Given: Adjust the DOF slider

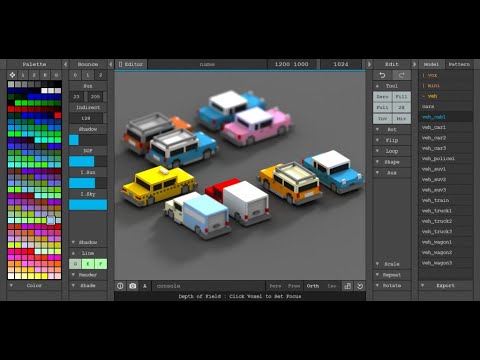Looking at the screenshot, I should pyautogui.click(x=88, y=161).
